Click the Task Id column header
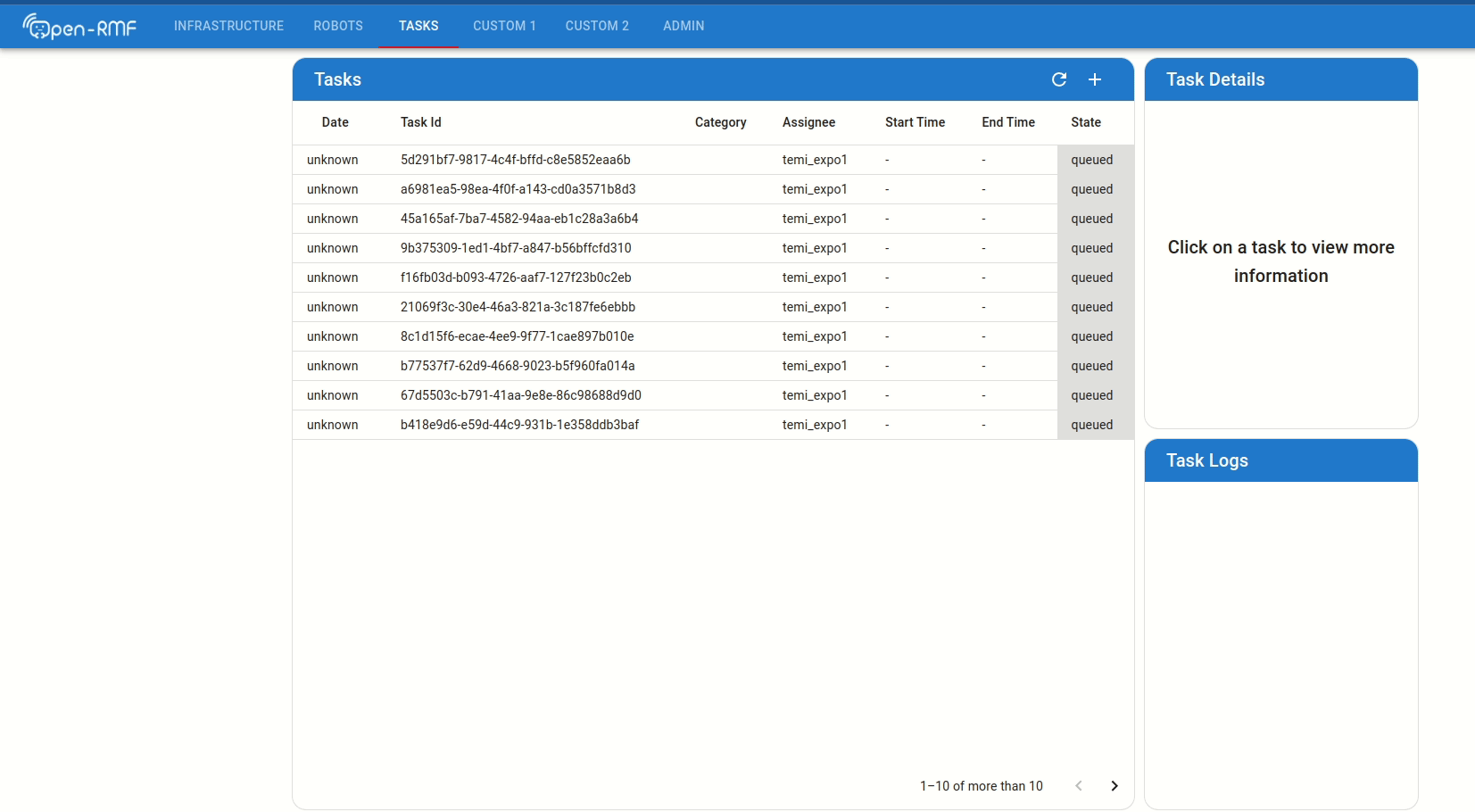The image size is (1475, 812). point(421,122)
